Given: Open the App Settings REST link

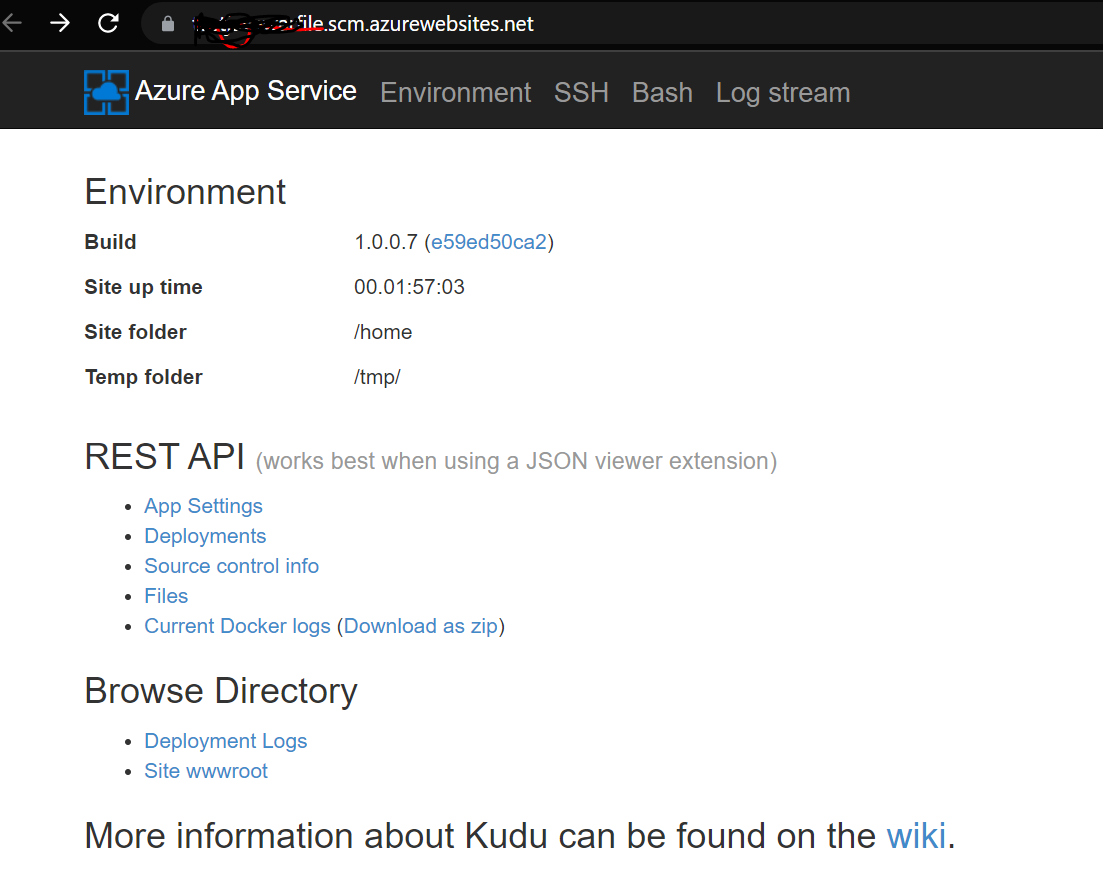Looking at the screenshot, I should click(x=203, y=506).
